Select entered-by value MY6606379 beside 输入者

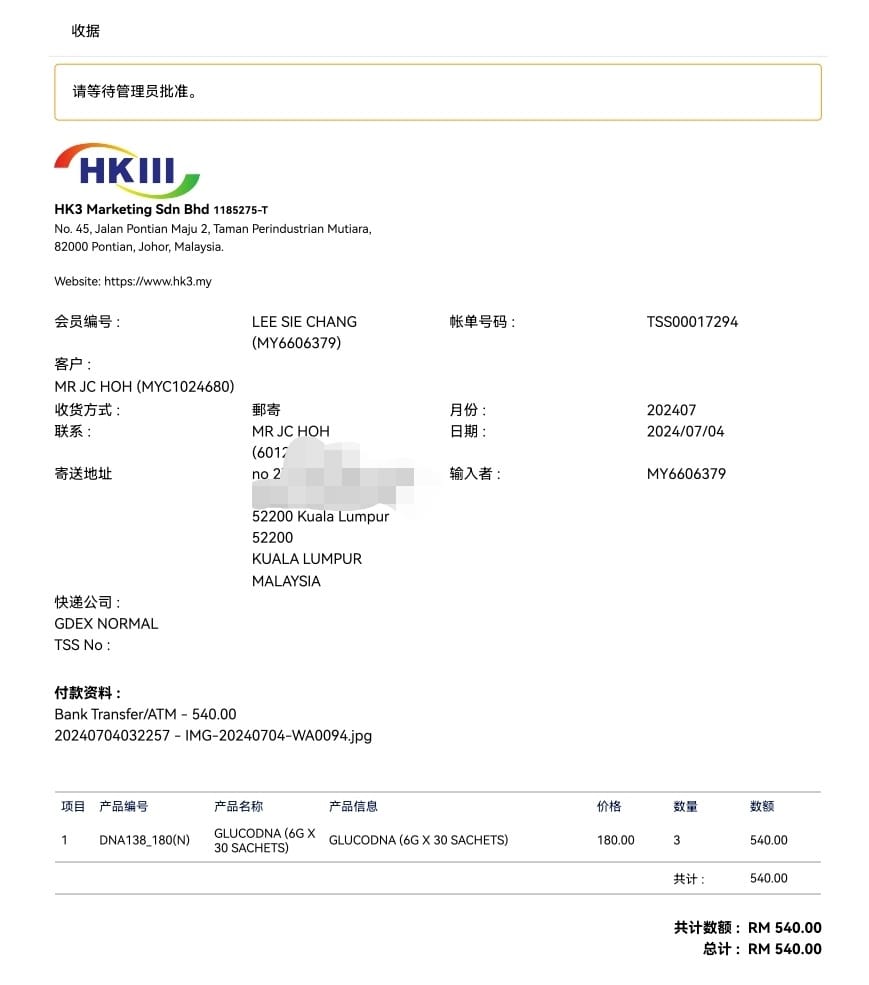pos(686,474)
